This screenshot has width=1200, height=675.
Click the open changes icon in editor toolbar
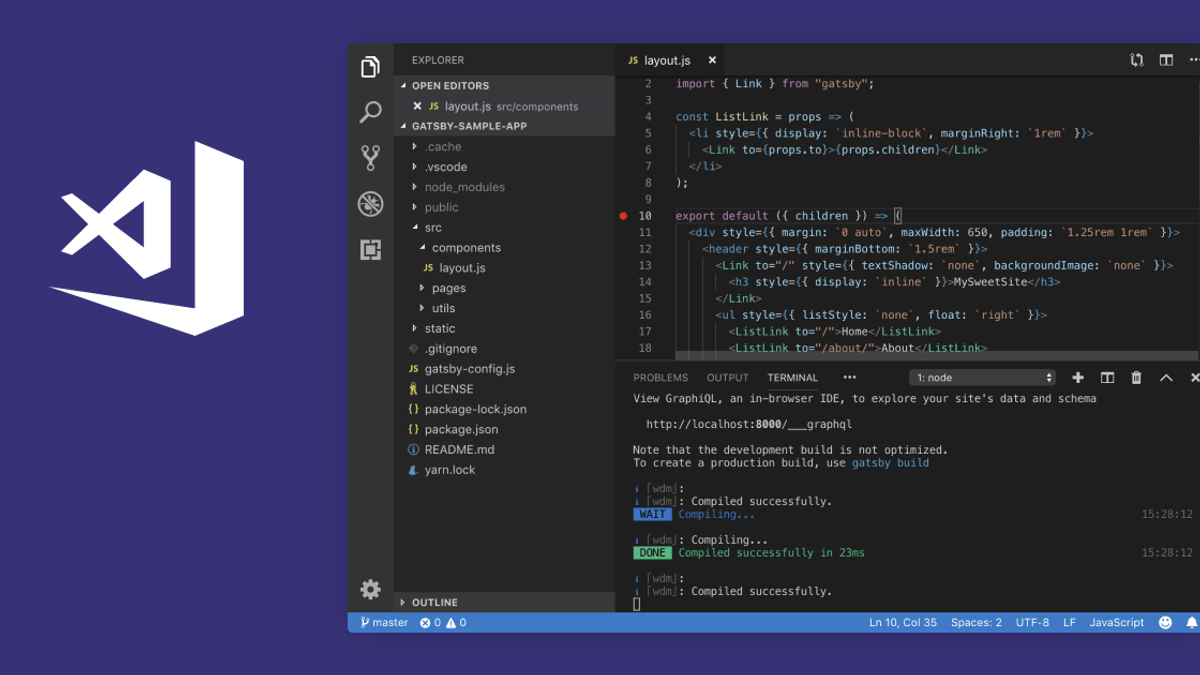pyautogui.click(x=1137, y=60)
